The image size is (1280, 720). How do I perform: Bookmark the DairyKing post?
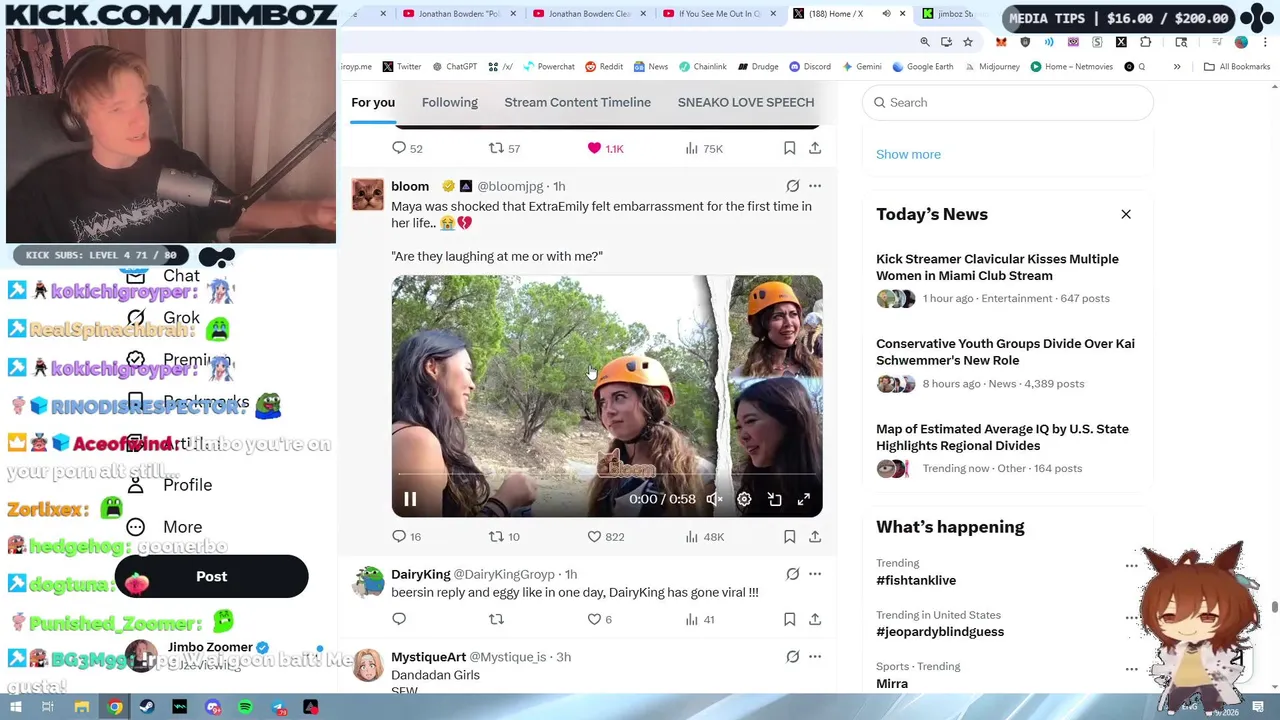pos(789,619)
